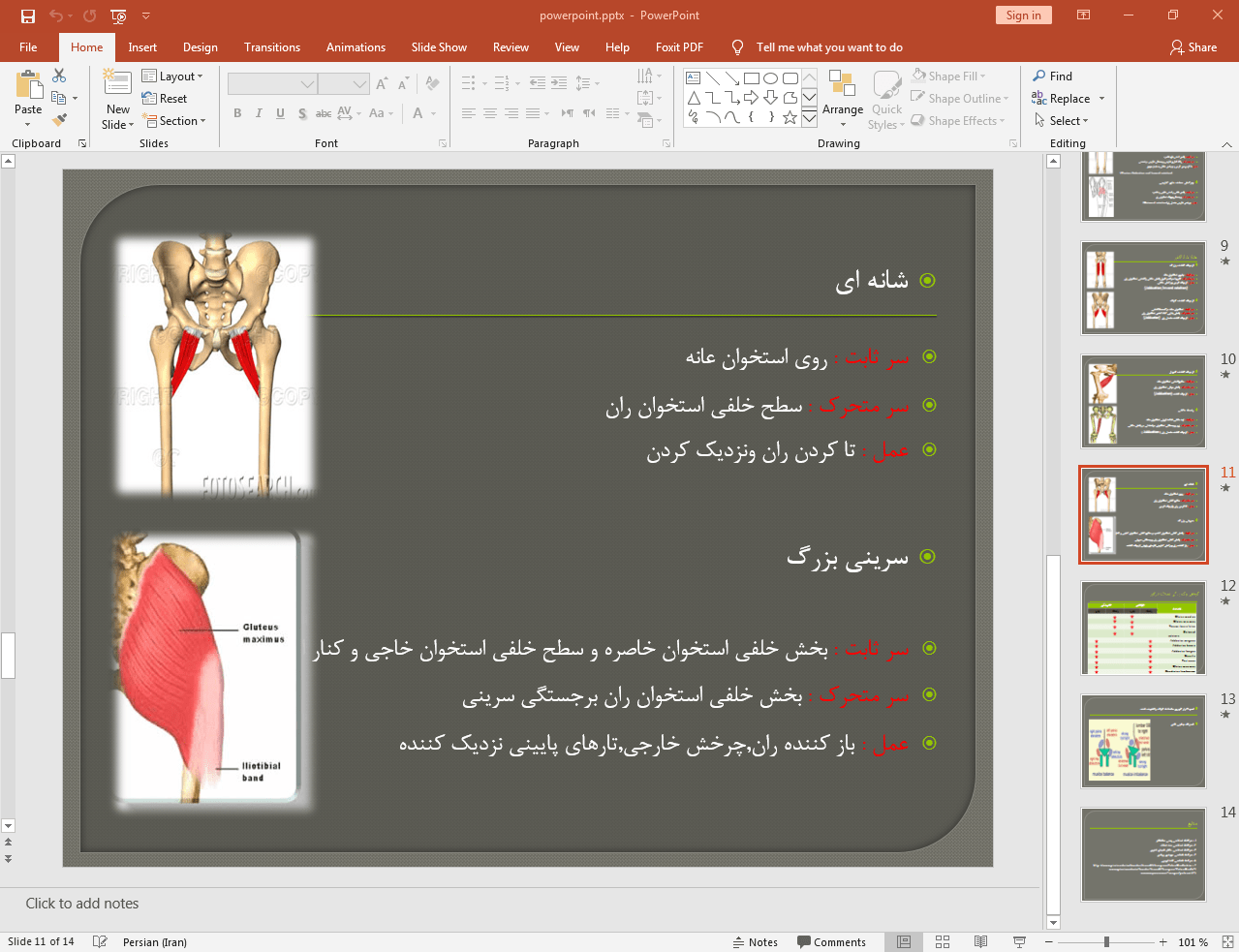Click the notes area to add notes

point(519,904)
